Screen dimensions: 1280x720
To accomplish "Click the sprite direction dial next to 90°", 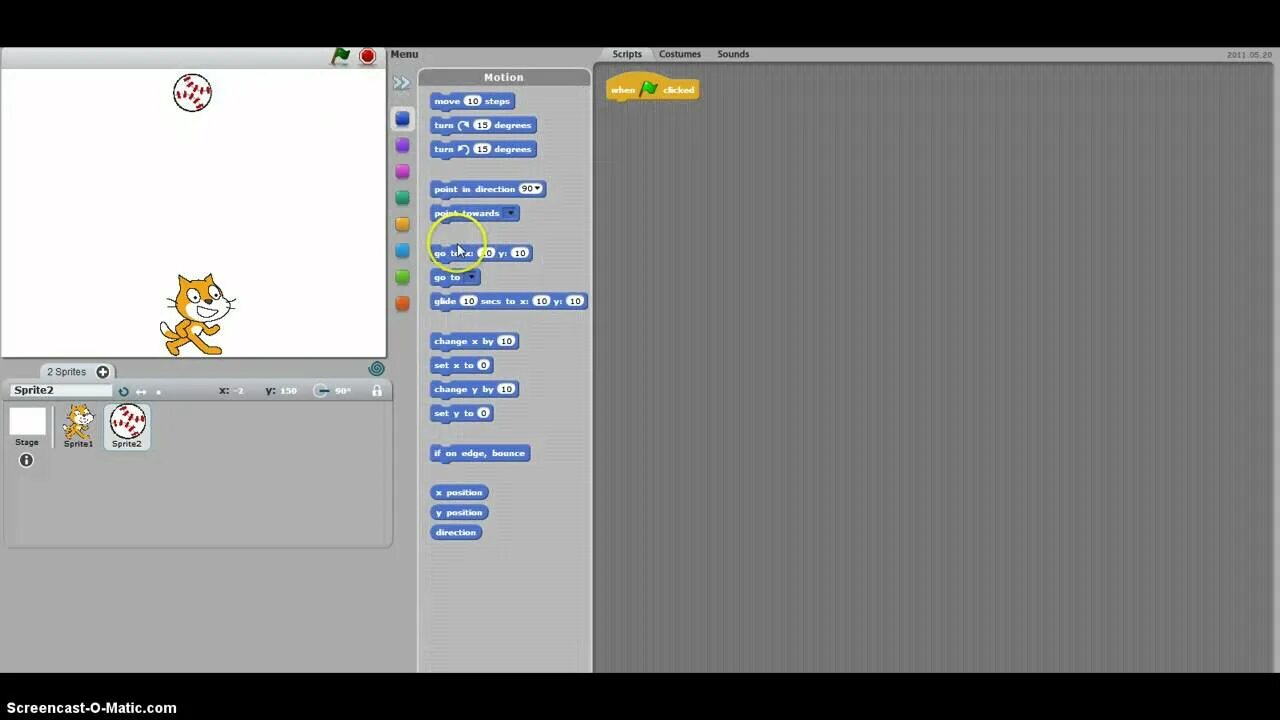I will pyautogui.click(x=321, y=391).
